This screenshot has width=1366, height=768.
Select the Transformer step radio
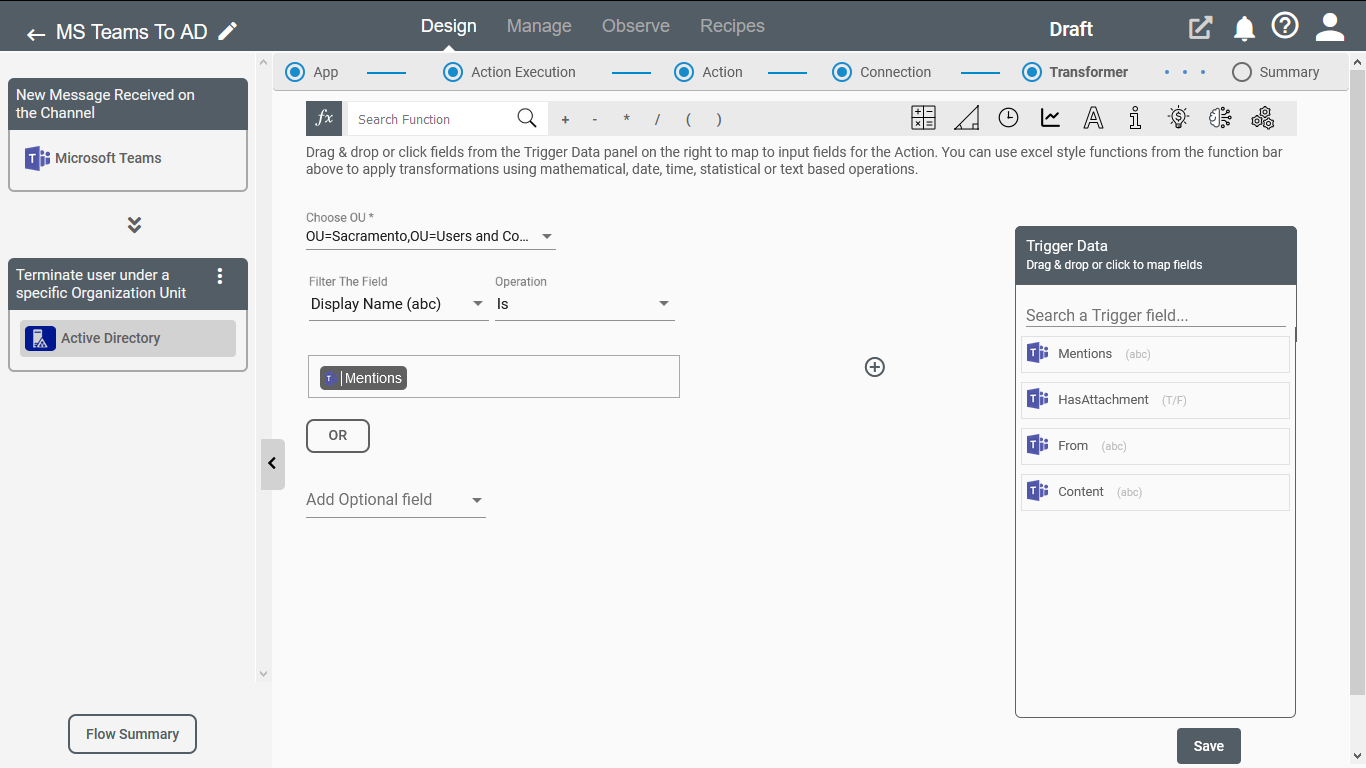coord(1032,72)
